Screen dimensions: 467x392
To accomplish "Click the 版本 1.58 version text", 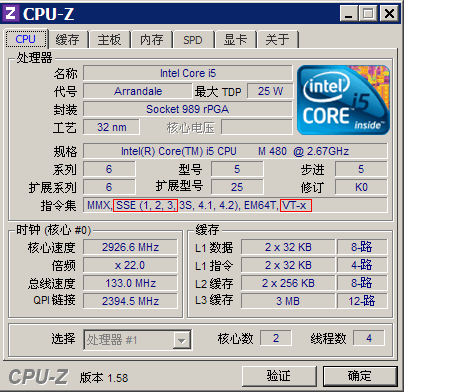I will coord(104,378).
